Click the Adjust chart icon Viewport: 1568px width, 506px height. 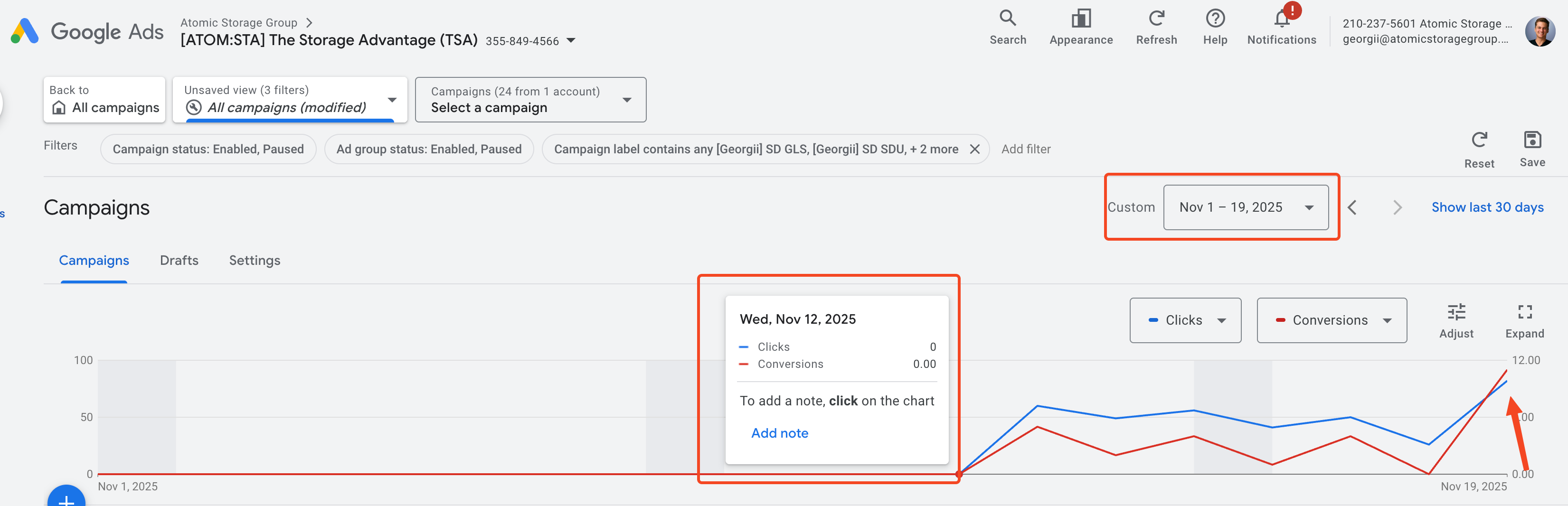tap(1455, 313)
